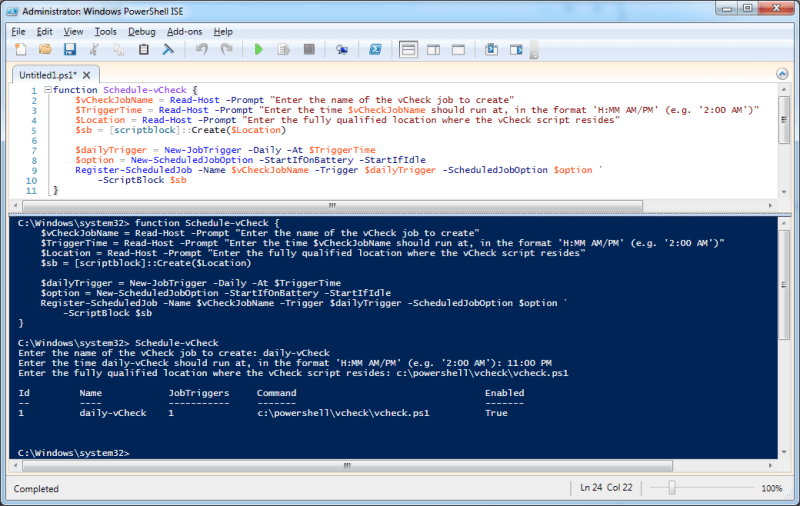
Task: Click the console pane scroll up arrow
Action: (784, 223)
